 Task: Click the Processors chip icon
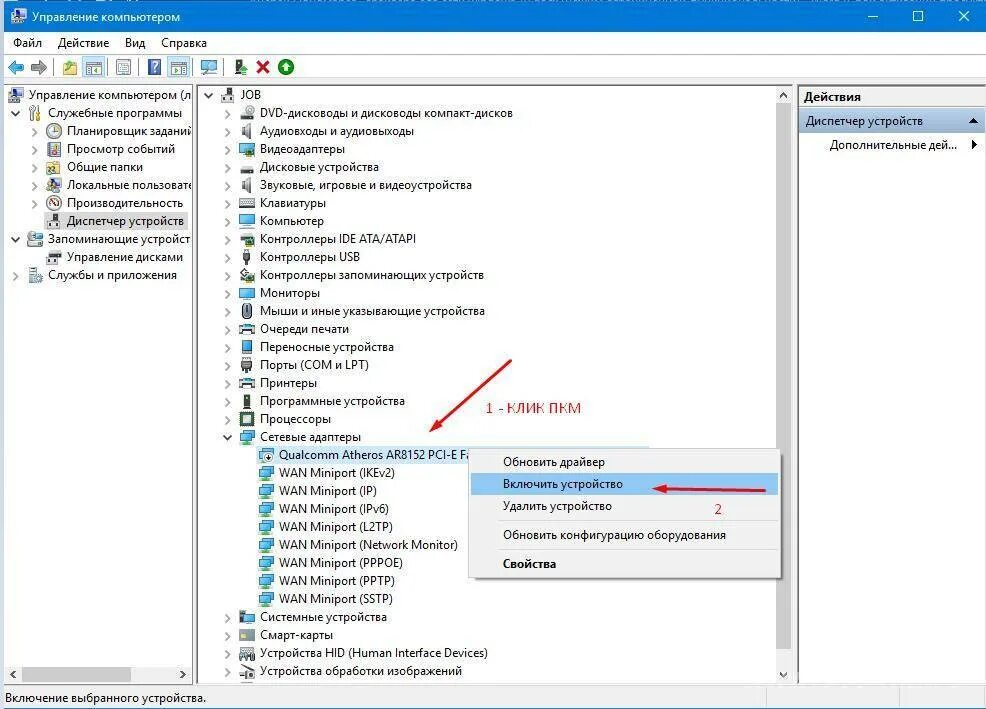[x=247, y=419]
